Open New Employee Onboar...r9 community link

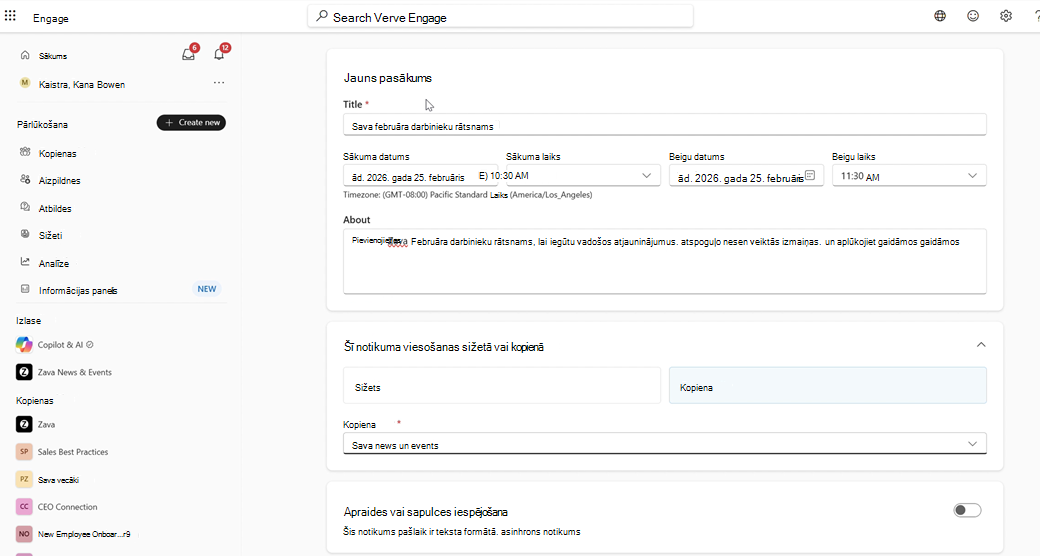(x=84, y=534)
